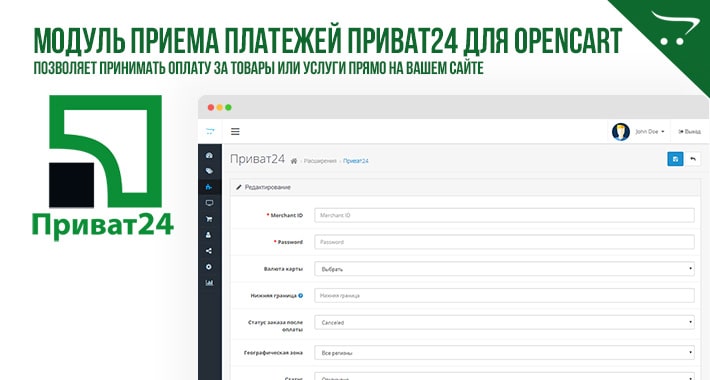The width and height of the screenshot is (710, 380).
Task: Open the John Doe user dropdown
Action: click(649, 132)
